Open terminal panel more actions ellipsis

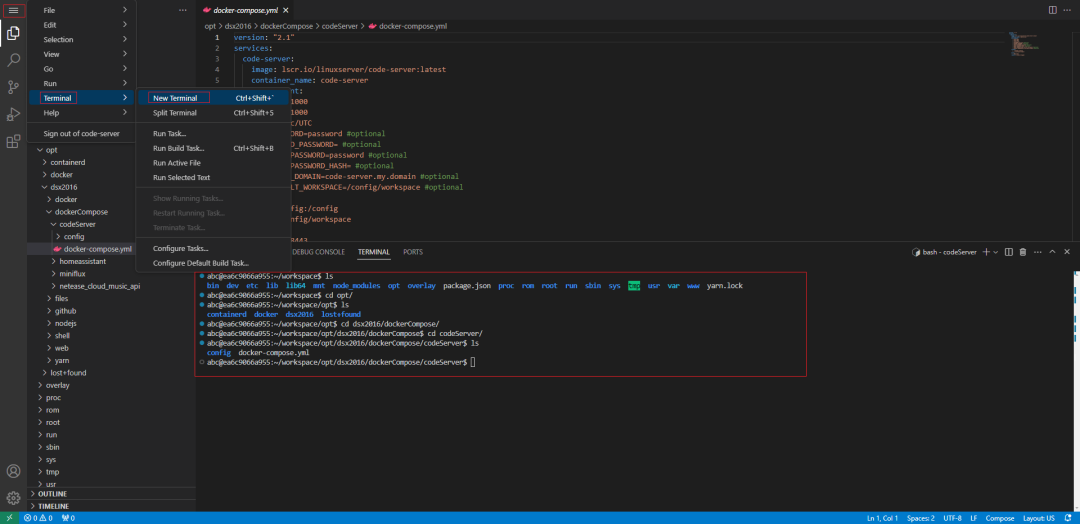tap(1037, 252)
